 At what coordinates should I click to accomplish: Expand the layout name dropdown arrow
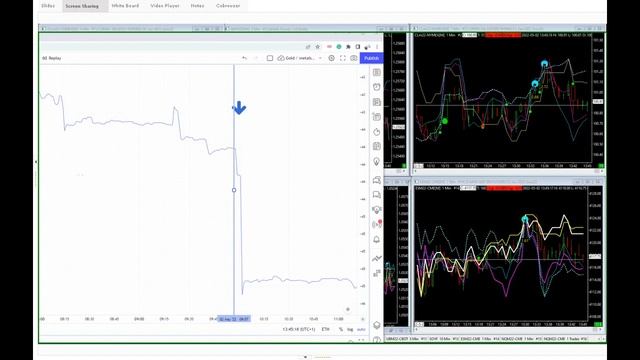pos(320,58)
